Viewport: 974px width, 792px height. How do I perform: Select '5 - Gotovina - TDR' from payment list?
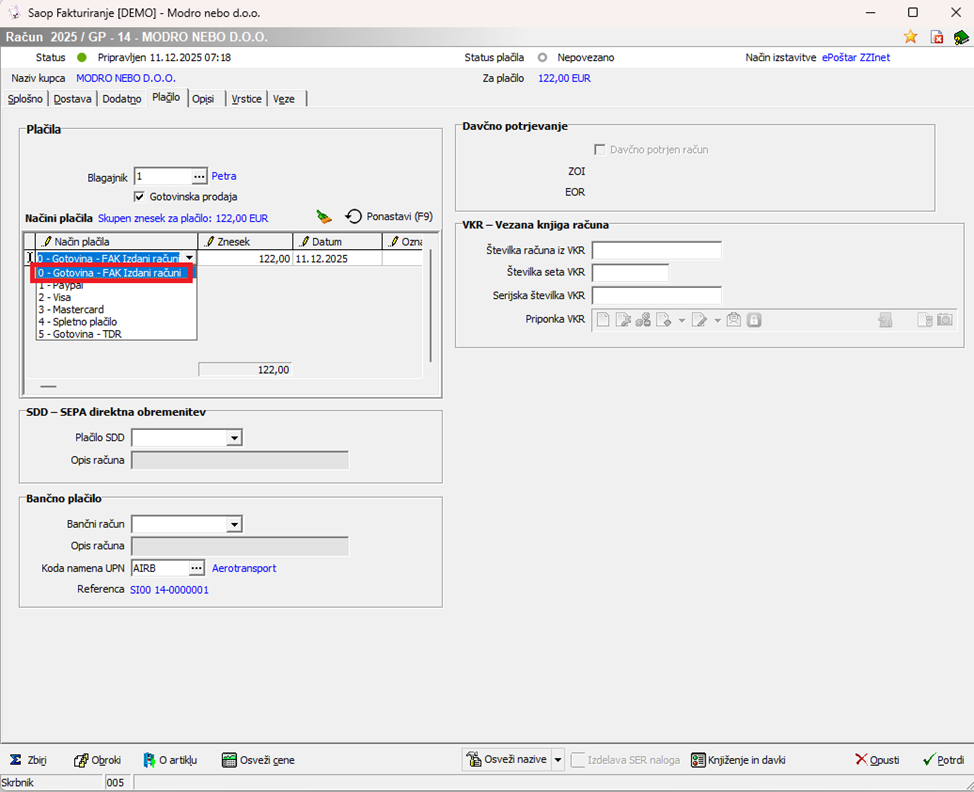click(x=116, y=334)
